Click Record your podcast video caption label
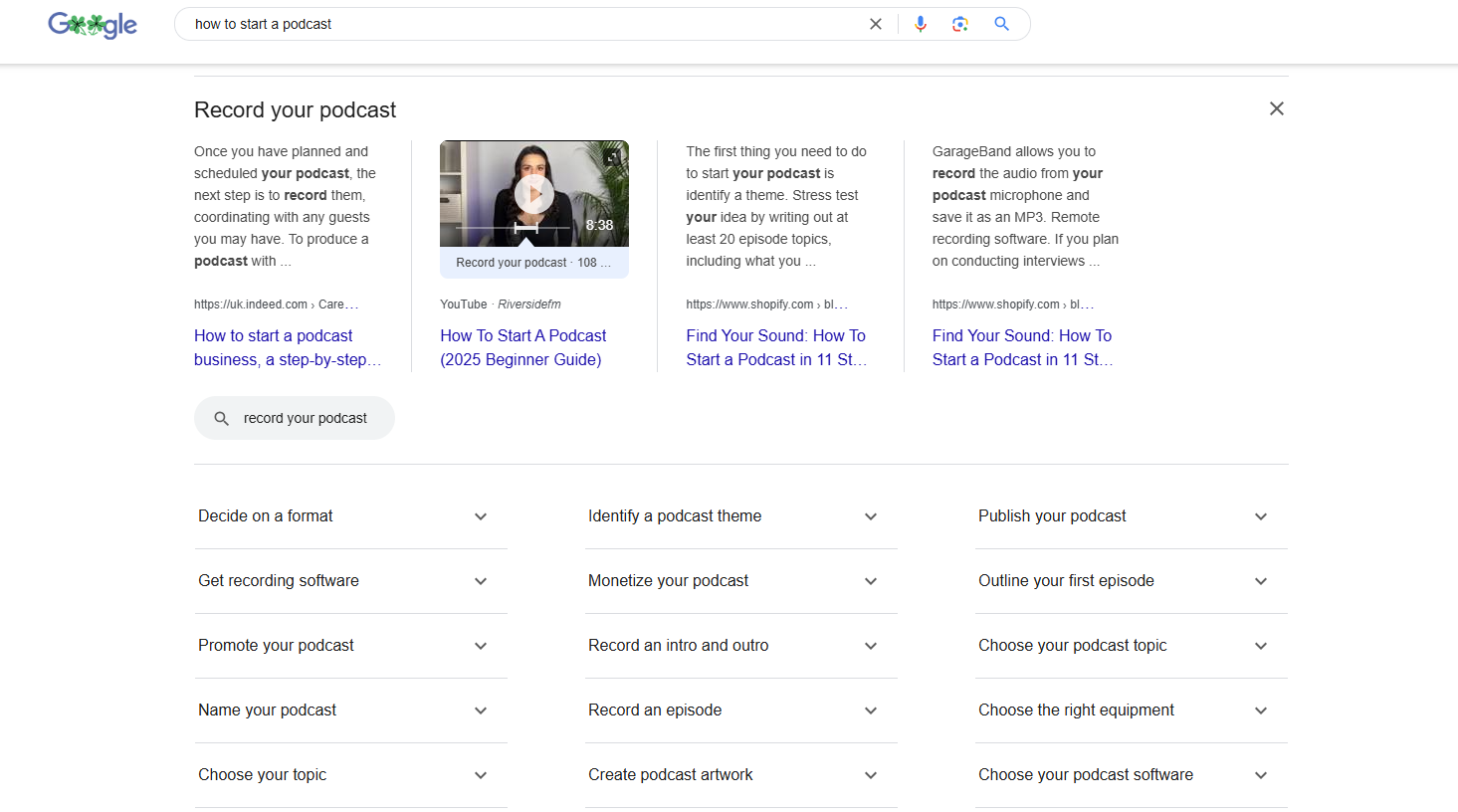Viewport: 1458px width, 812px height. 533,263
